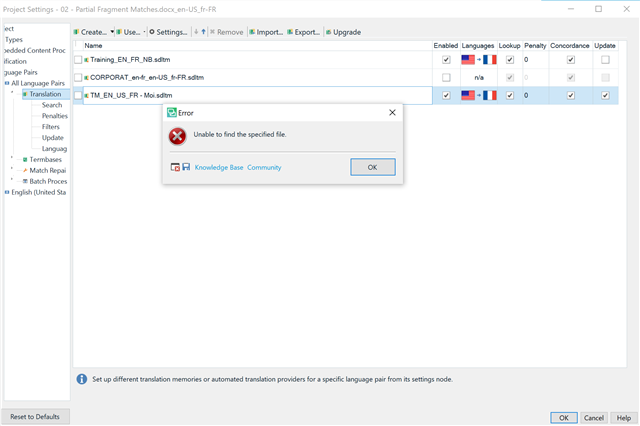Tick the row selection box for CORPORAT_en-fr_en-US_fr-FR.sdltm
This screenshot has width=640, height=426.
pyautogui.click(x=78, y=78)
